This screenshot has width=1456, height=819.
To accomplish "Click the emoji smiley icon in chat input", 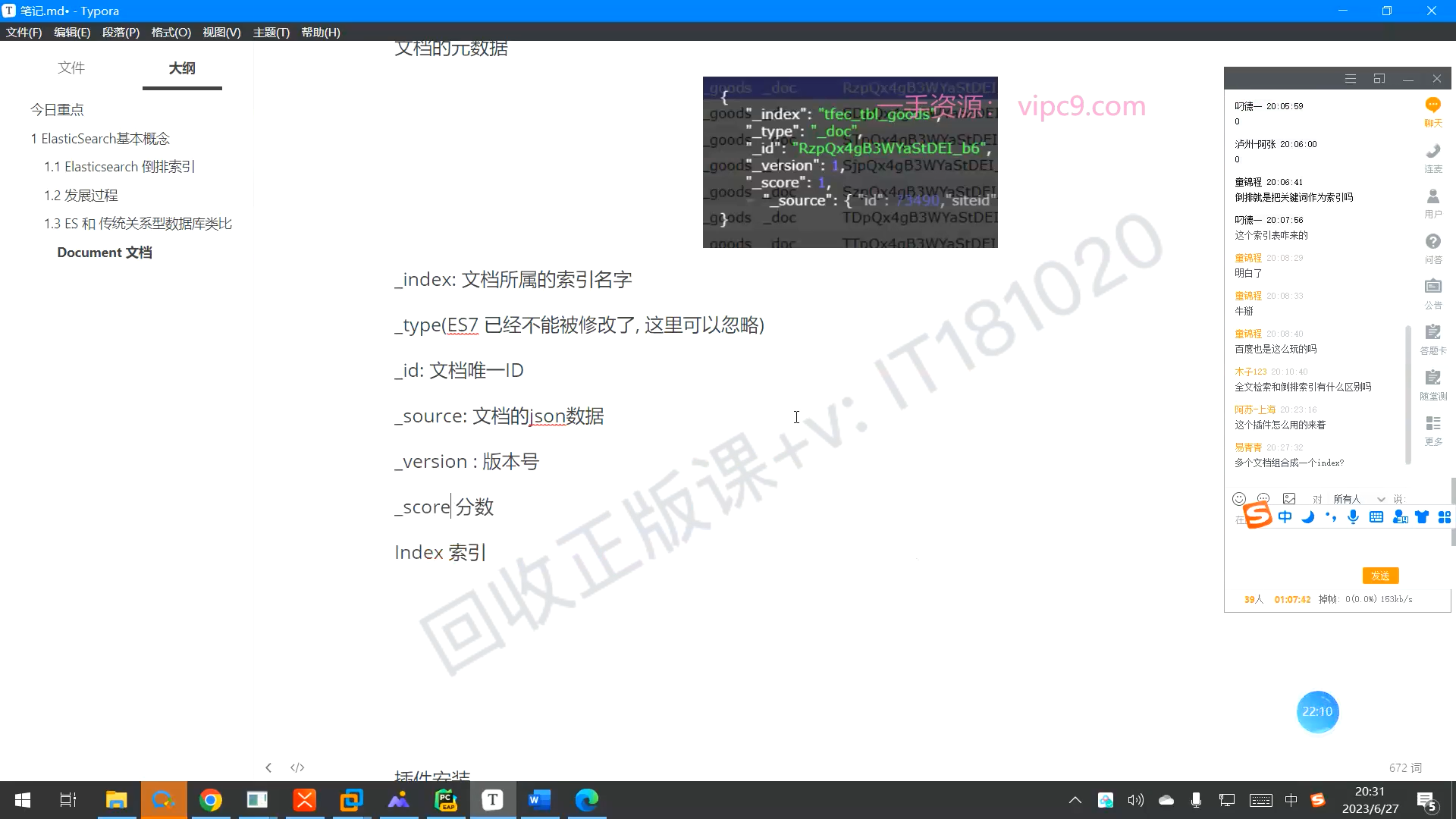I will tap(1239, 498).
